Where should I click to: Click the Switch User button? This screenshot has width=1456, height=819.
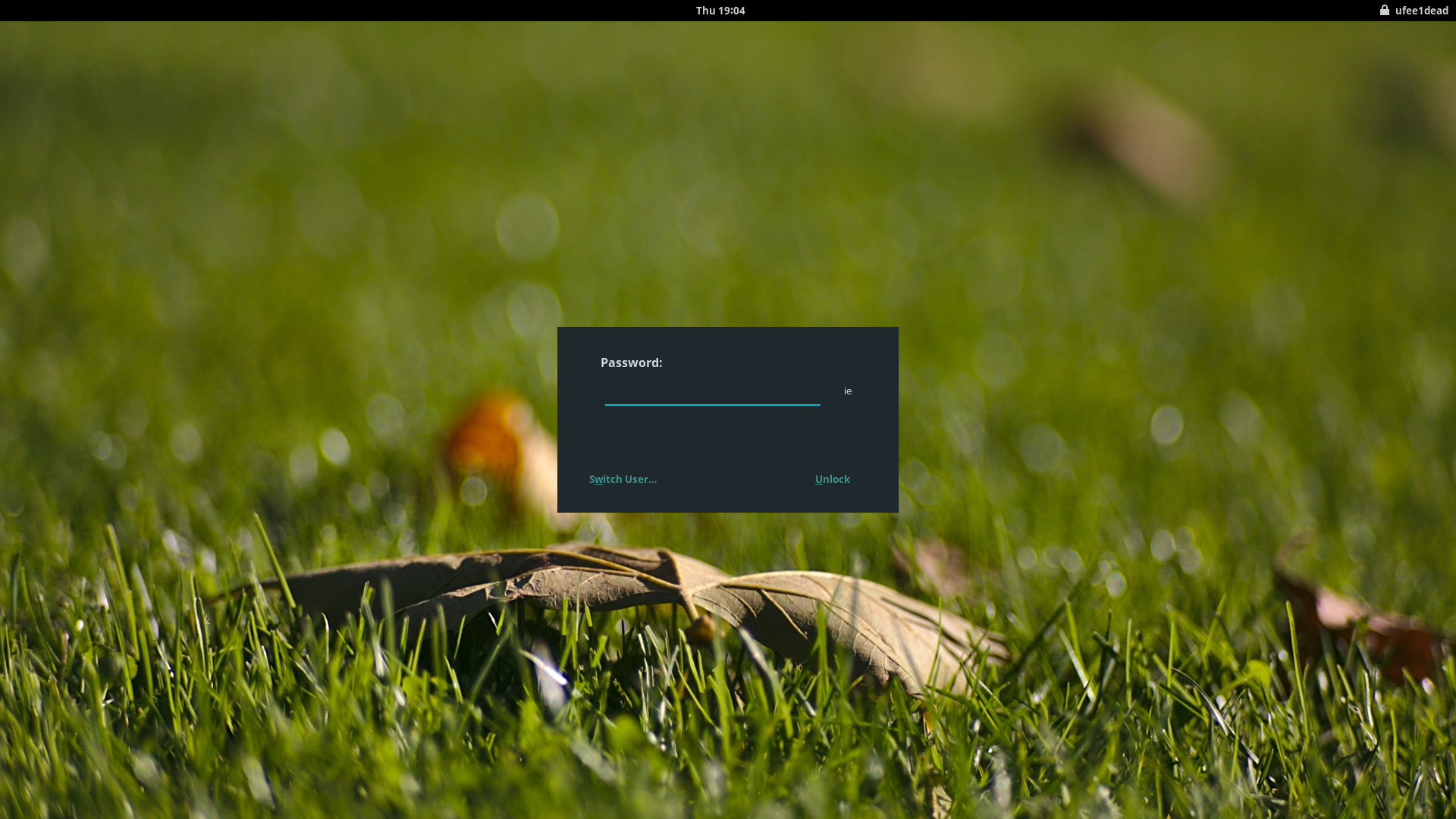click(x=623, y=479)
